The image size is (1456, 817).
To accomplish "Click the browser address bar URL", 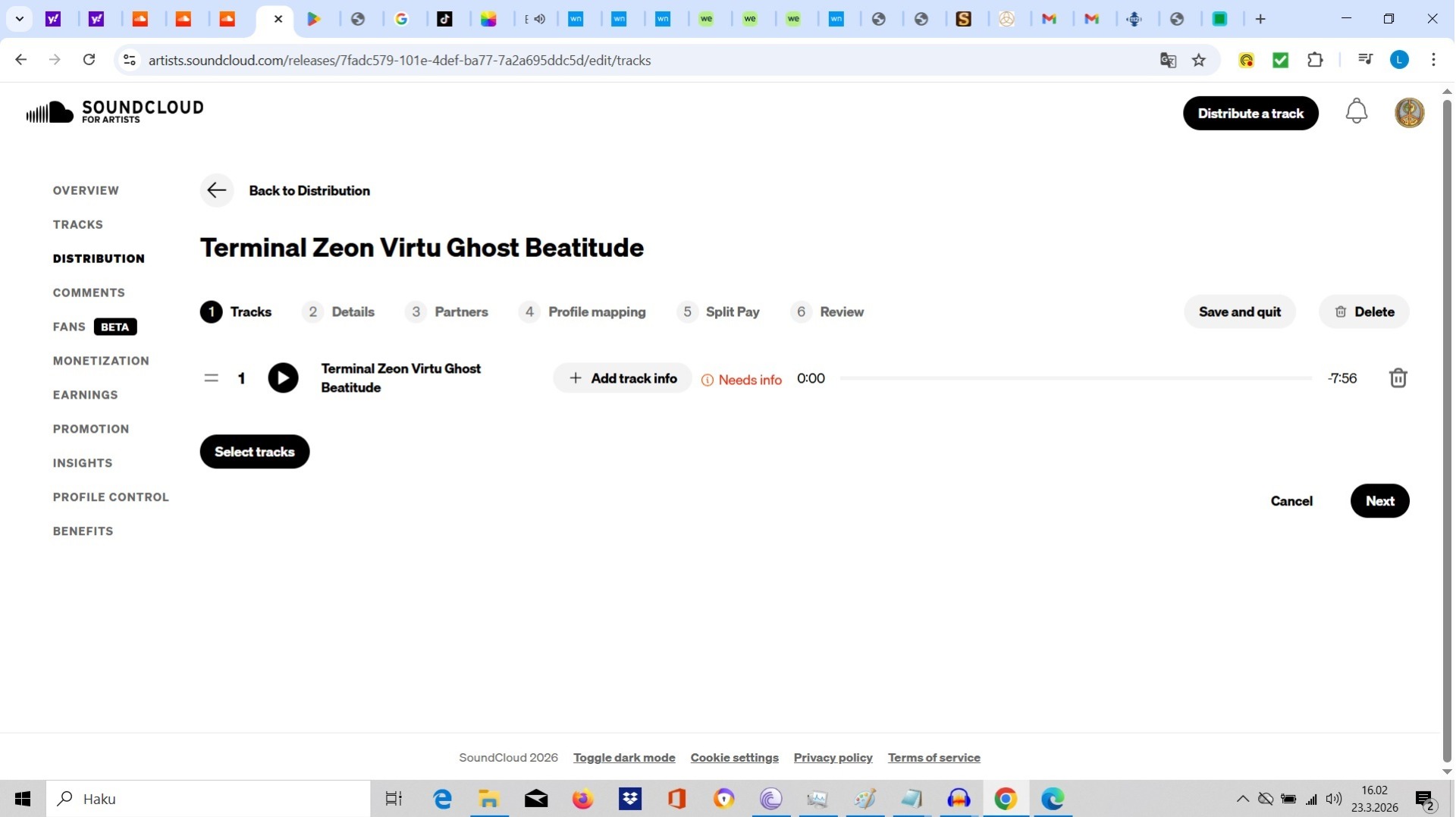I will [400, 61].
